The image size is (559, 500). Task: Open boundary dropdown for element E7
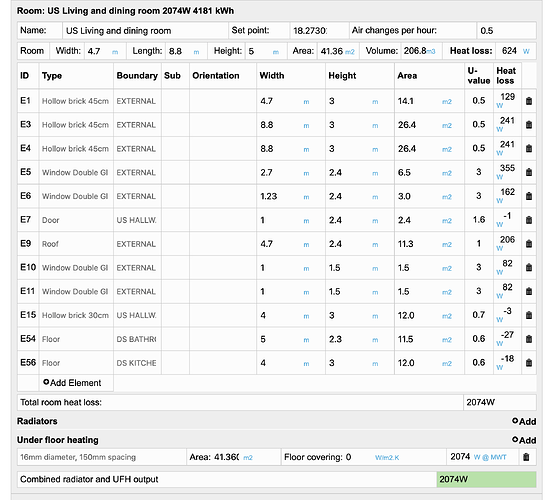pos(137,220)
